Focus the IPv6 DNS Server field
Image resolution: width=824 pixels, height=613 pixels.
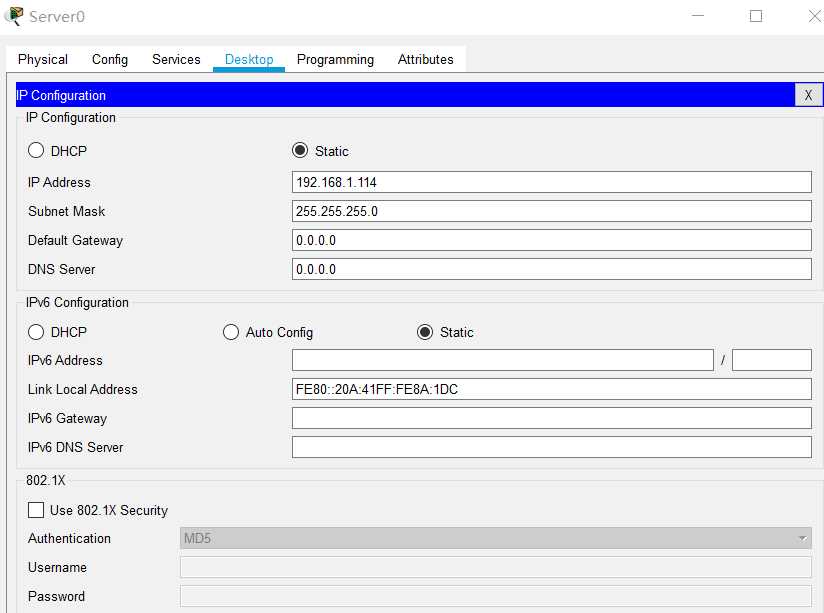point(552,447)
